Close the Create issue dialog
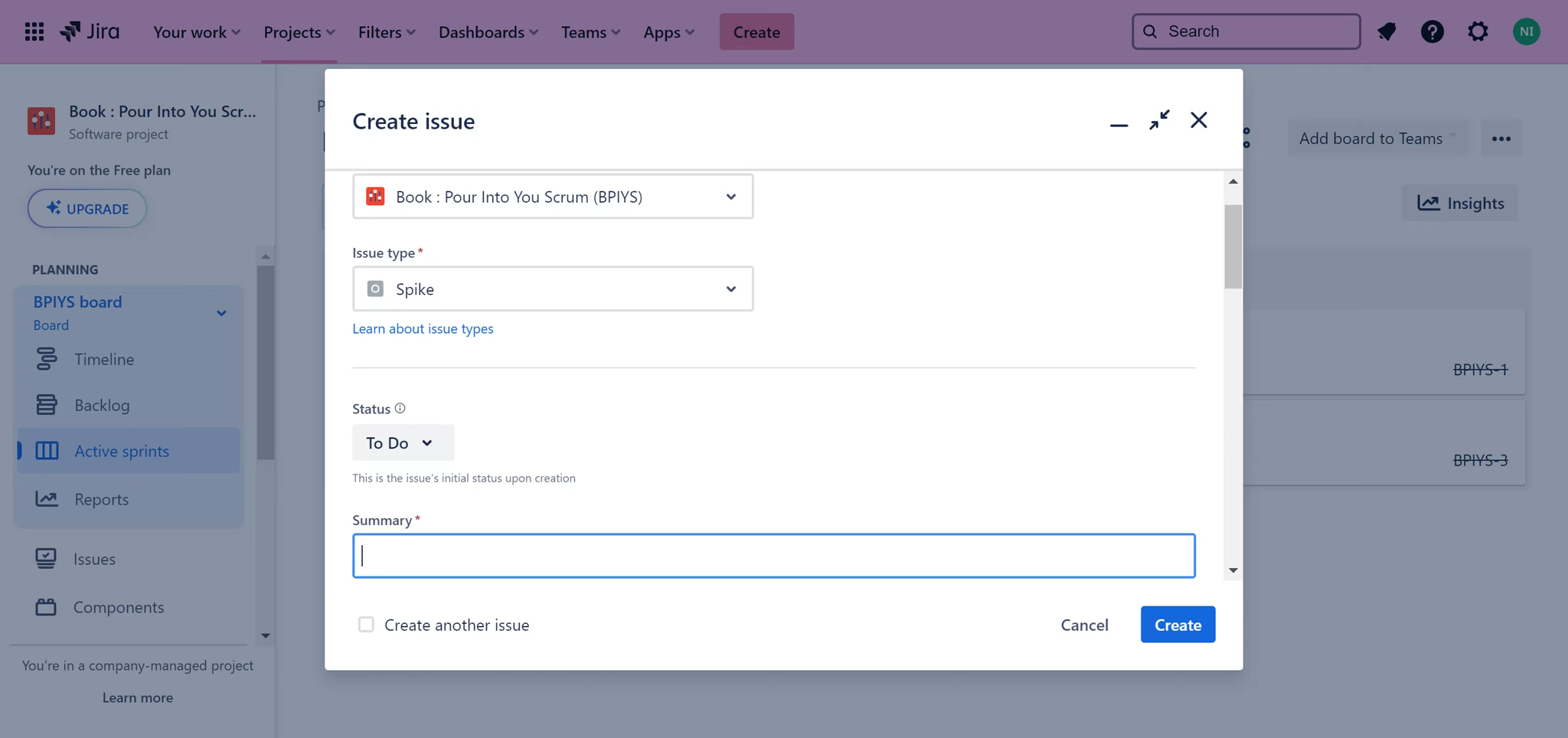Viewport: 1568px width, 738px height. [1199, 120]
